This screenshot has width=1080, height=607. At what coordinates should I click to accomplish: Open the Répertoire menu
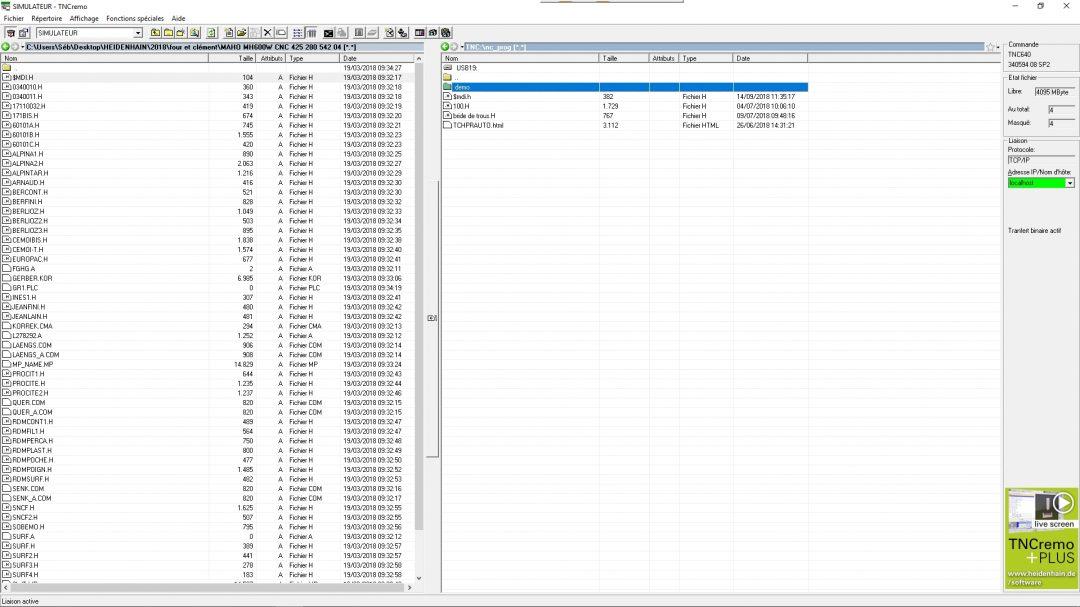pyautogui.click(x=46, y=19)
